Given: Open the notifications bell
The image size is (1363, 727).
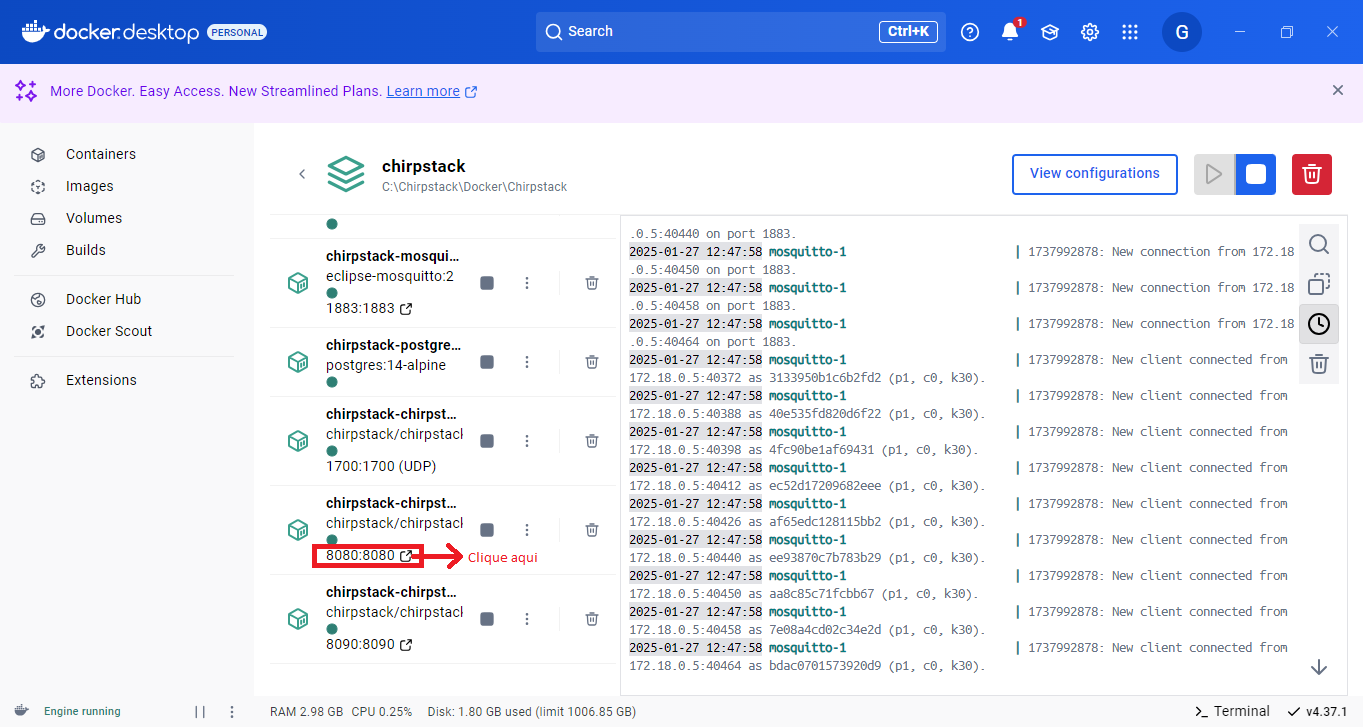Looking at the screenshot, I should [1010, 32].
